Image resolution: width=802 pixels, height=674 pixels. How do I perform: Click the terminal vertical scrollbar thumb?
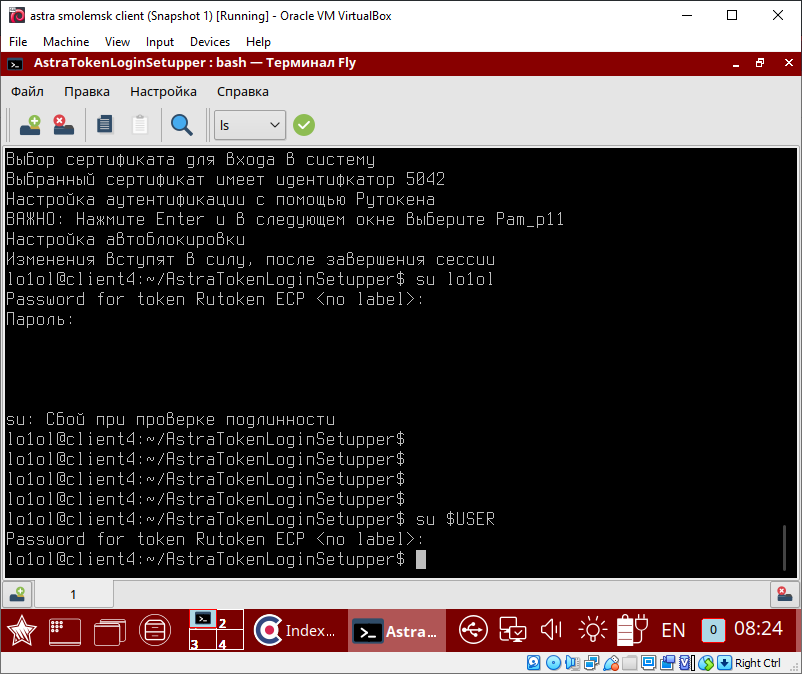point(785,547)
